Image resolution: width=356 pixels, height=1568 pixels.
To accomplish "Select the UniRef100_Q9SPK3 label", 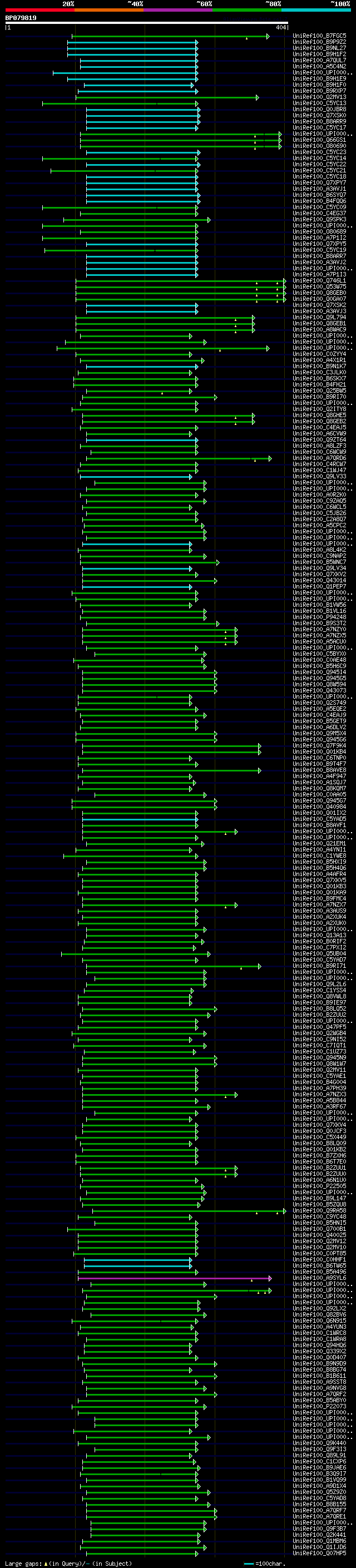I will (319, 220).
